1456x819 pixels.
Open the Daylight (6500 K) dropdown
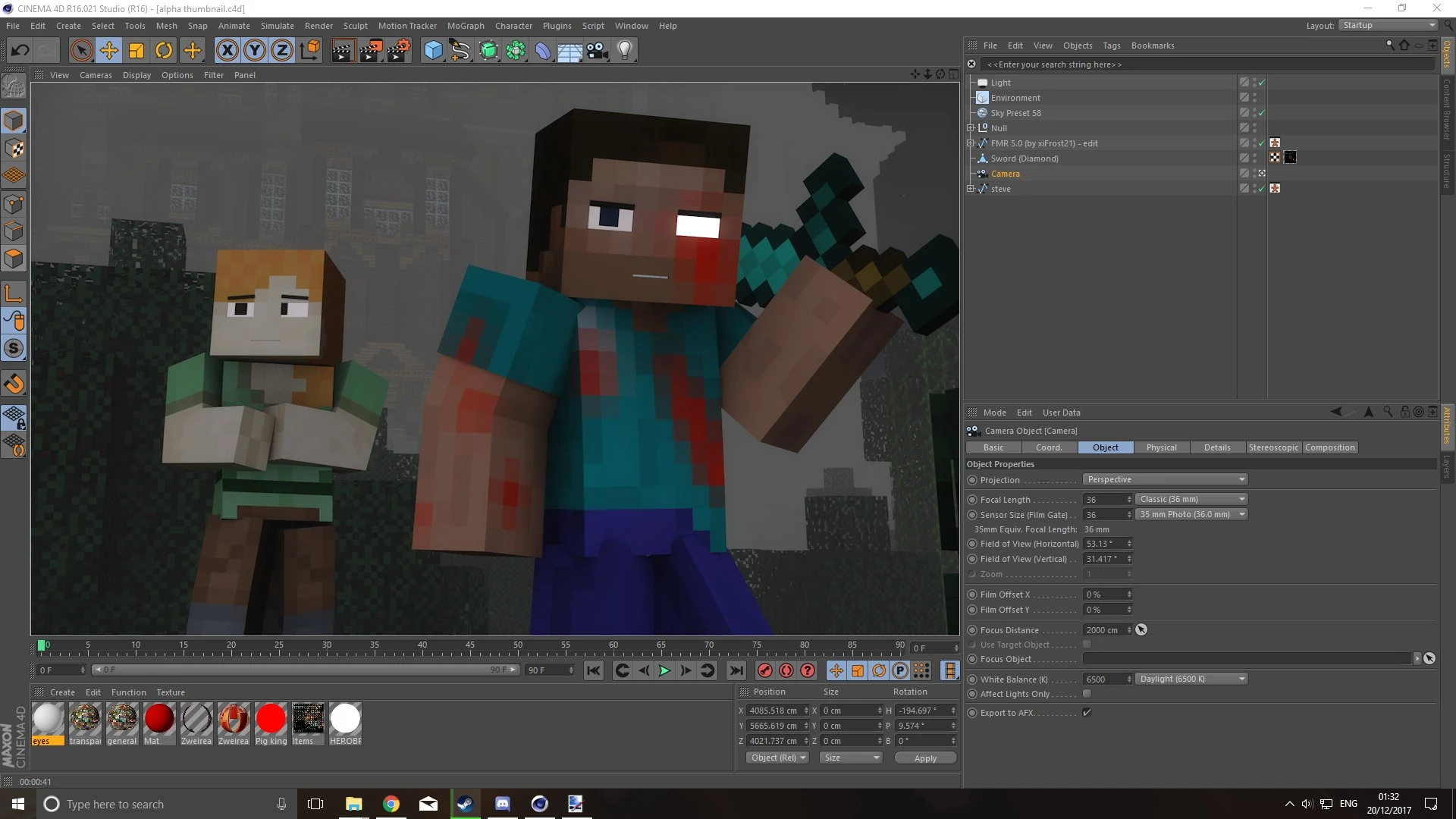click(1191, 679)
